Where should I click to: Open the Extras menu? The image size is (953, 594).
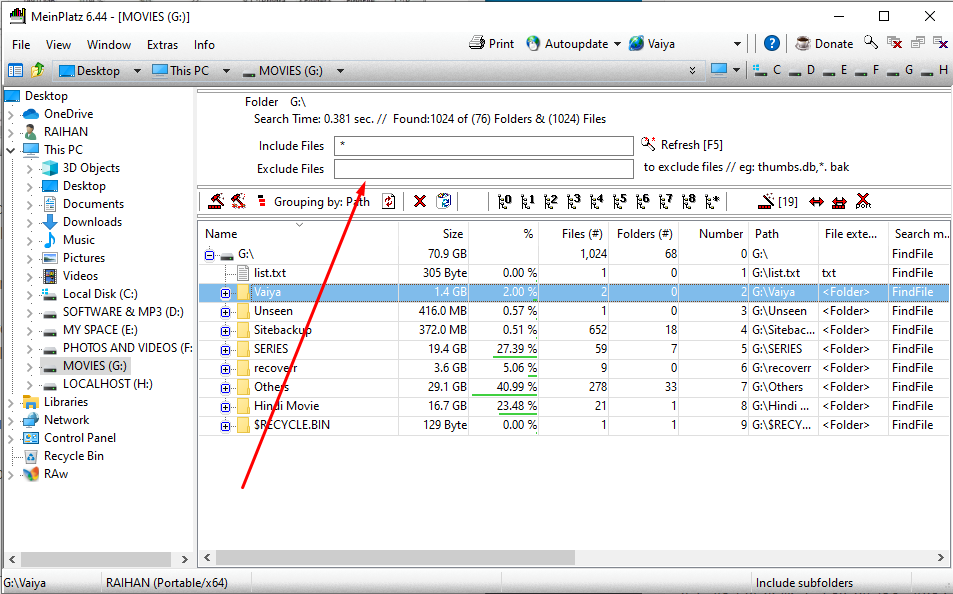pos(162,45)
